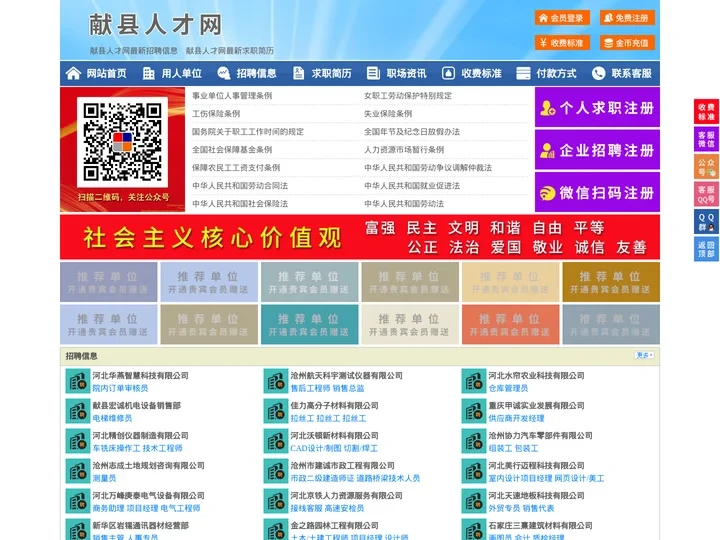Open the 事业单位人事管理条例 link
Image resolution: width=720 pixels, height=540 pixels.
tap(232, 96)
